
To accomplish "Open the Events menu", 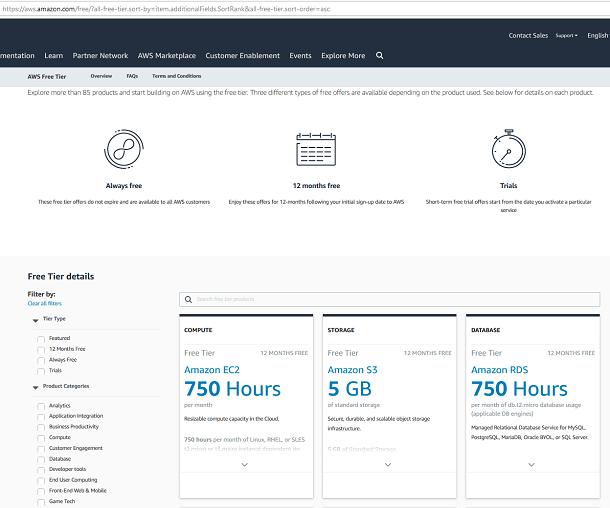I will pyautogui.click(x=300, y=56).
